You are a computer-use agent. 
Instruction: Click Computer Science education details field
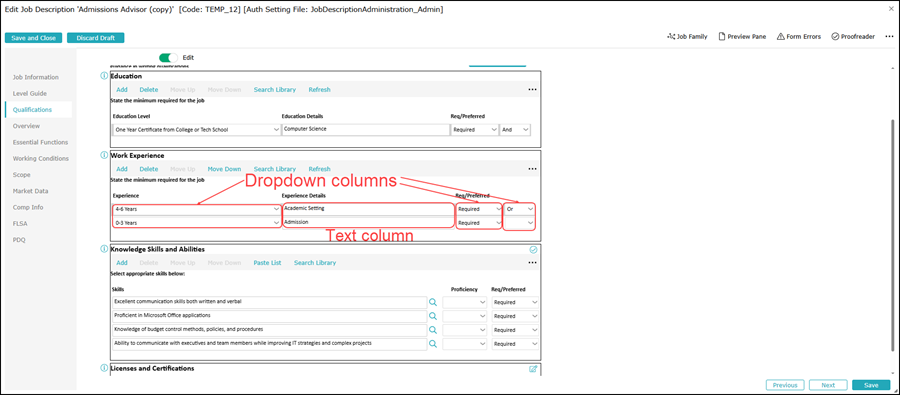(x=365, y=130)
